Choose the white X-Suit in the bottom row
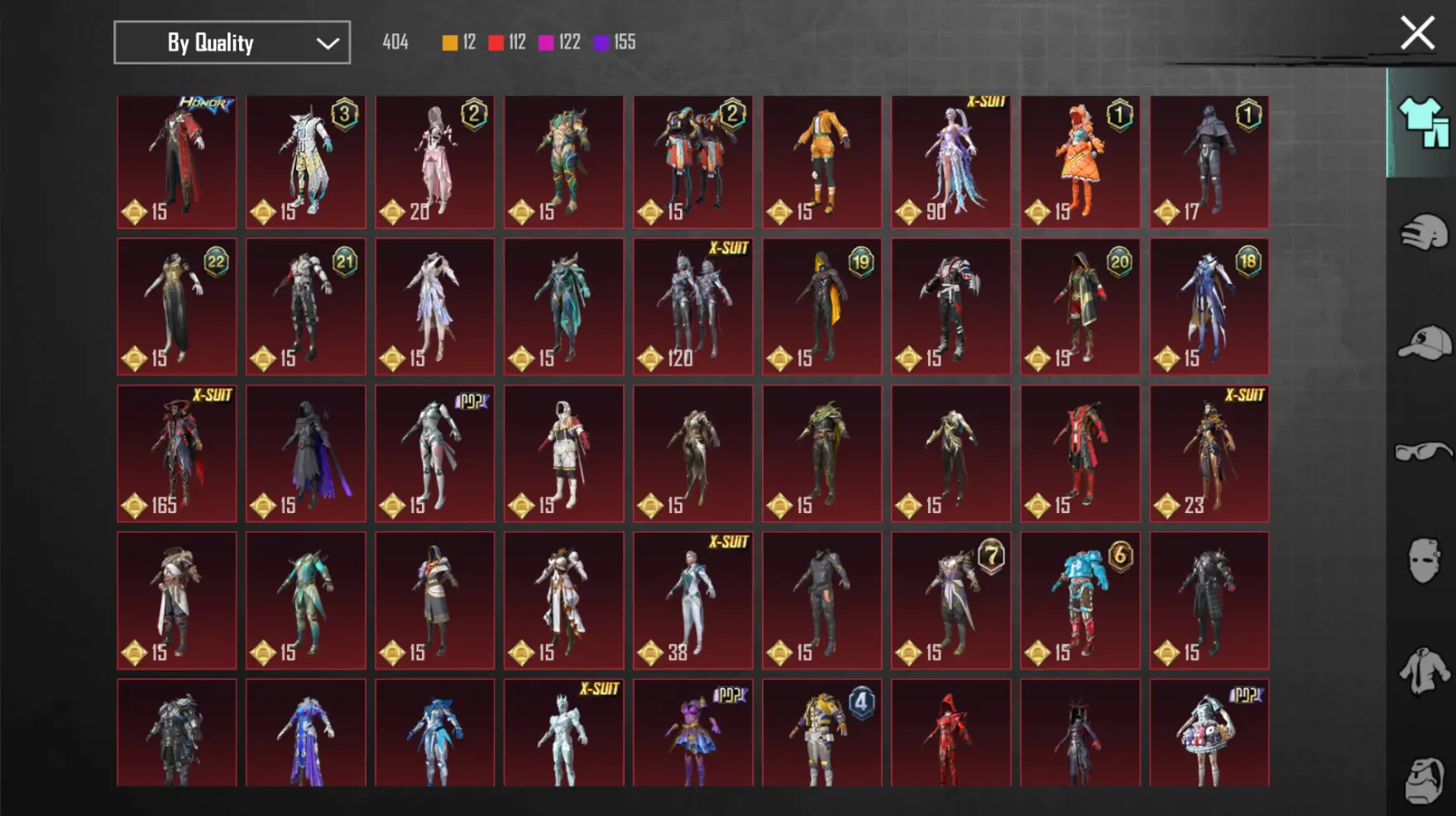Screen dimensions: 1456x816 (x=564, y=733)
